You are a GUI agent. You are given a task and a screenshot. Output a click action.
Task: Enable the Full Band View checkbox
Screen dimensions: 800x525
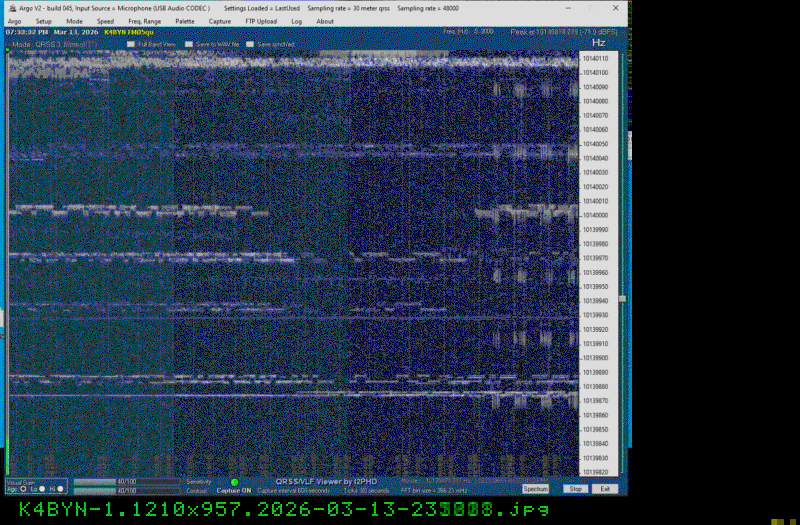(131, 45)
